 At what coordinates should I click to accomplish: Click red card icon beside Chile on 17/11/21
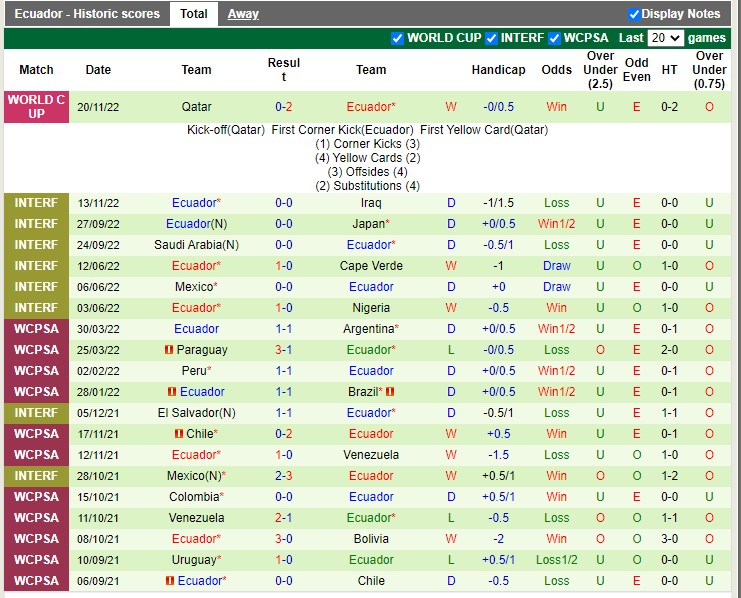179,433
